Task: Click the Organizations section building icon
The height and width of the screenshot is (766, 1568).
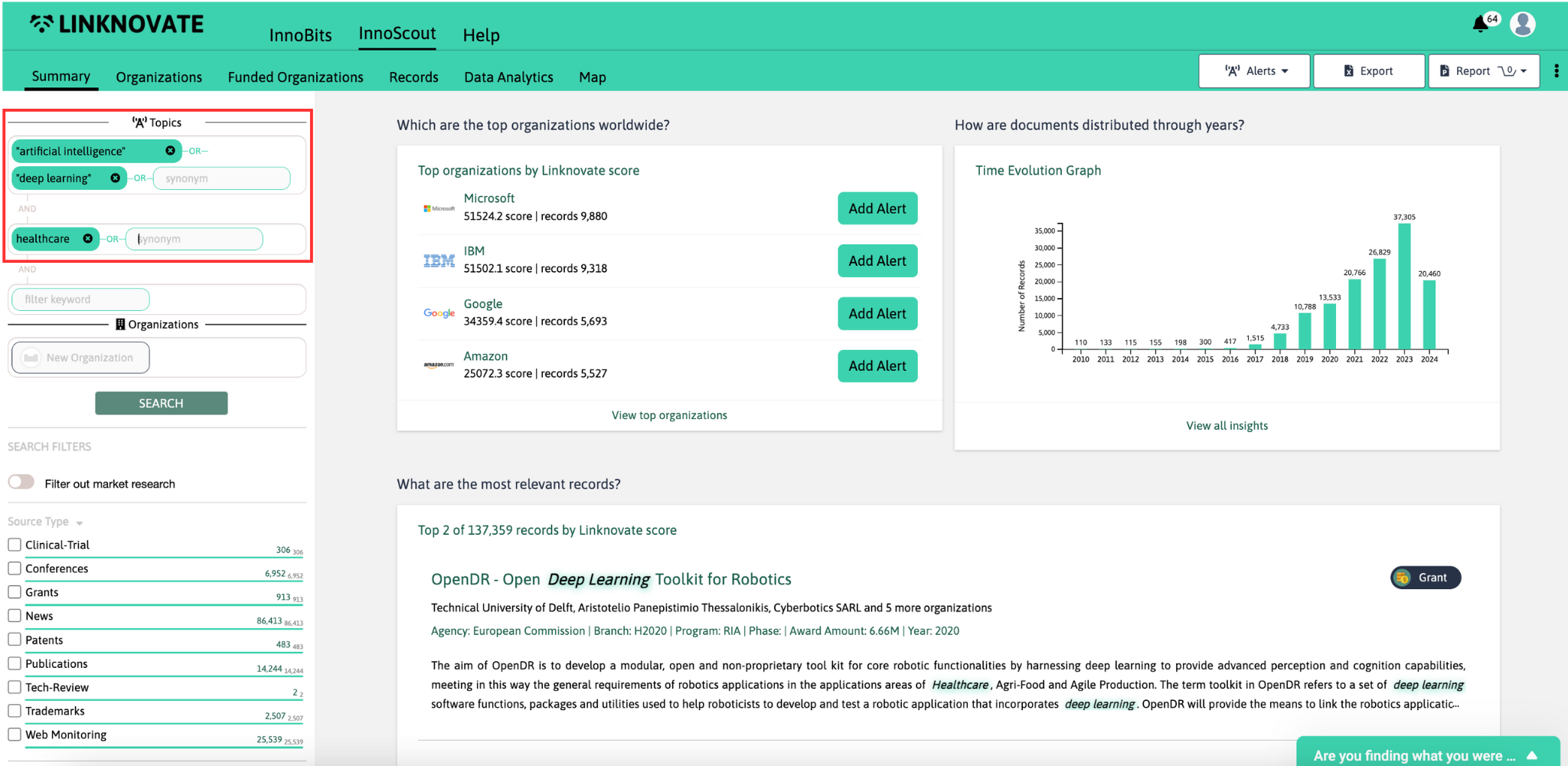Action: tap(120, 325)
